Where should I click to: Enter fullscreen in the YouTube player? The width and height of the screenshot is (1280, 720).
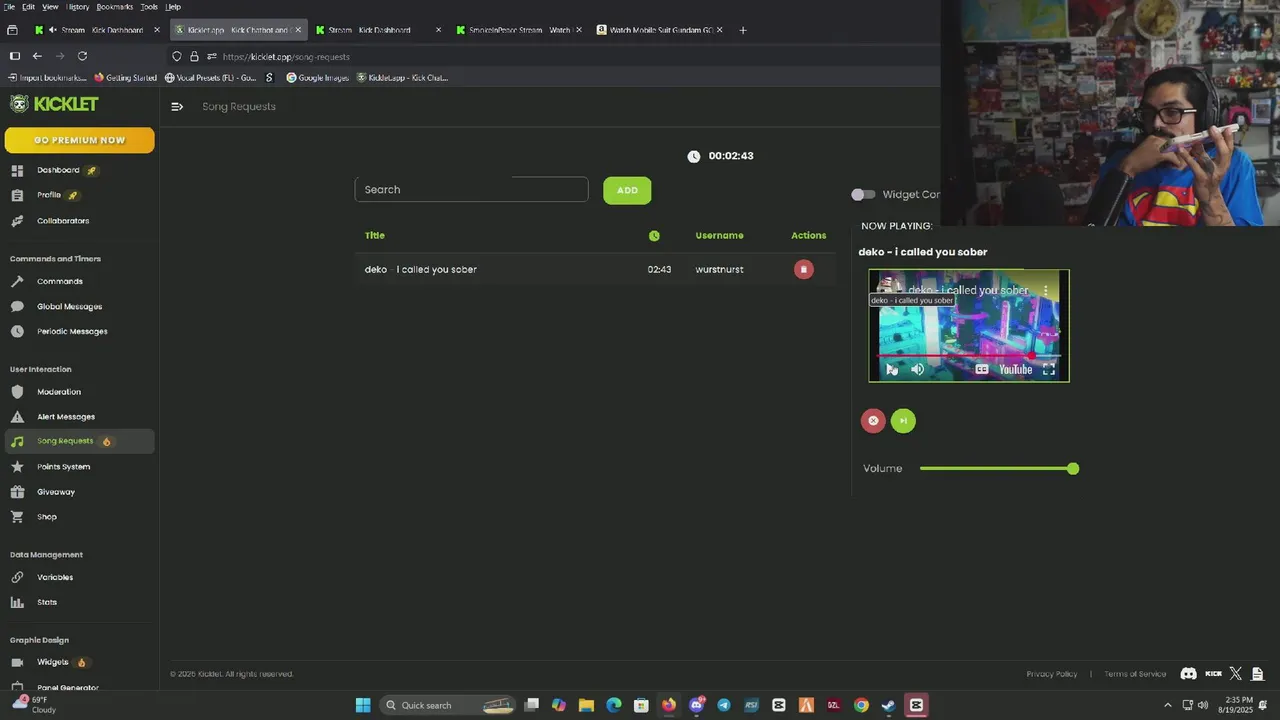click(1048, 369)
